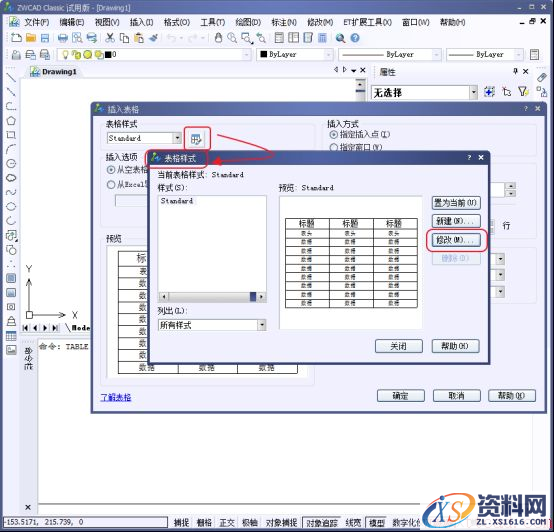554x532 pixels.
Task: Toggle 正交 ortho mode in status bar
Action: pyautogui.click(x=227, y=522)
